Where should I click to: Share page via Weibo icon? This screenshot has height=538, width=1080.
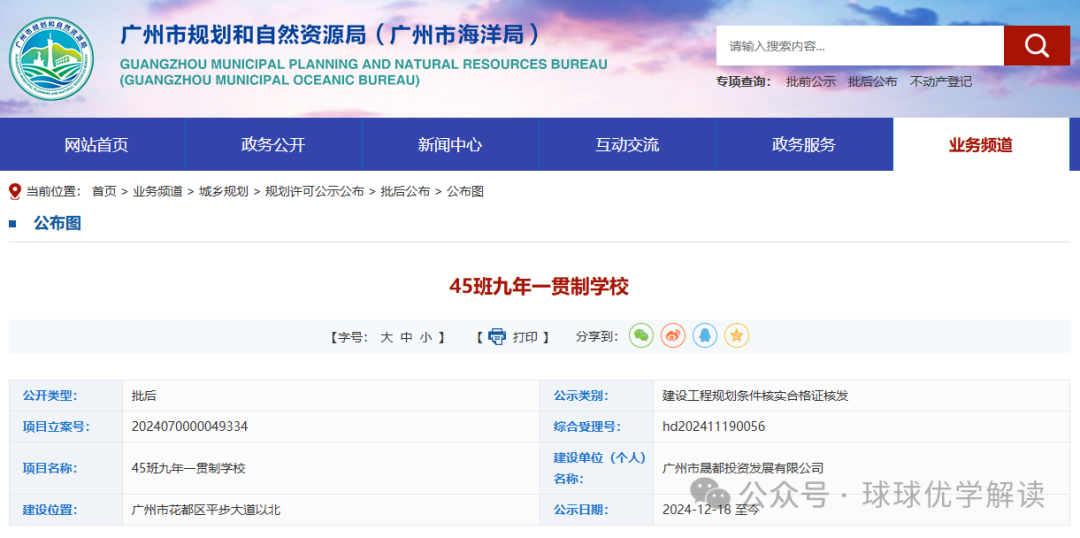coord(673,335)
